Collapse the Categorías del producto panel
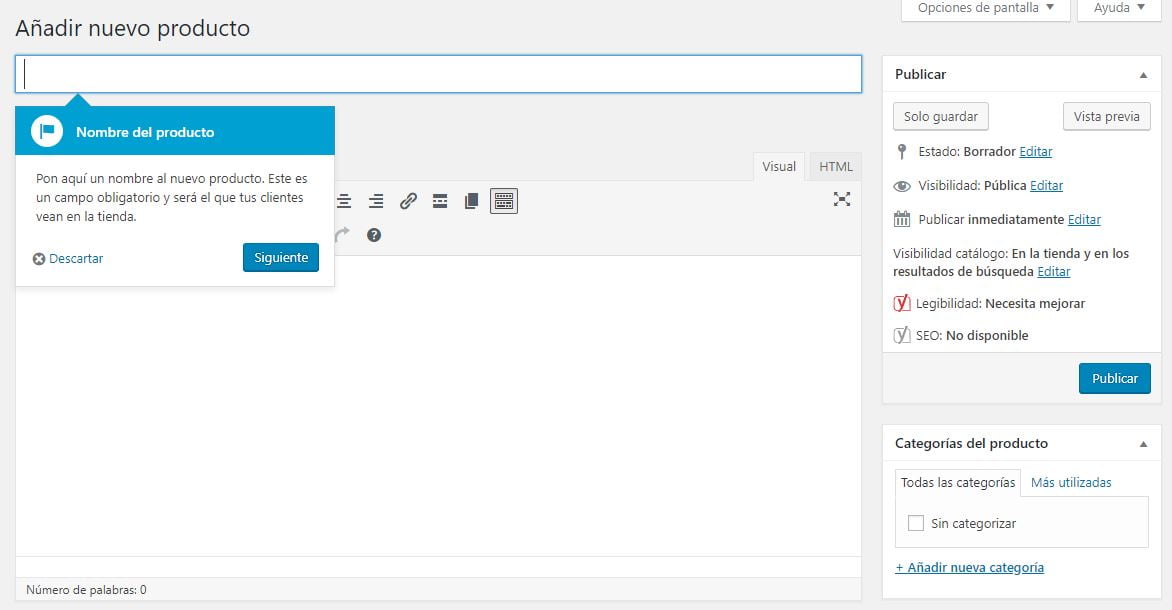 click(1144, 443)
